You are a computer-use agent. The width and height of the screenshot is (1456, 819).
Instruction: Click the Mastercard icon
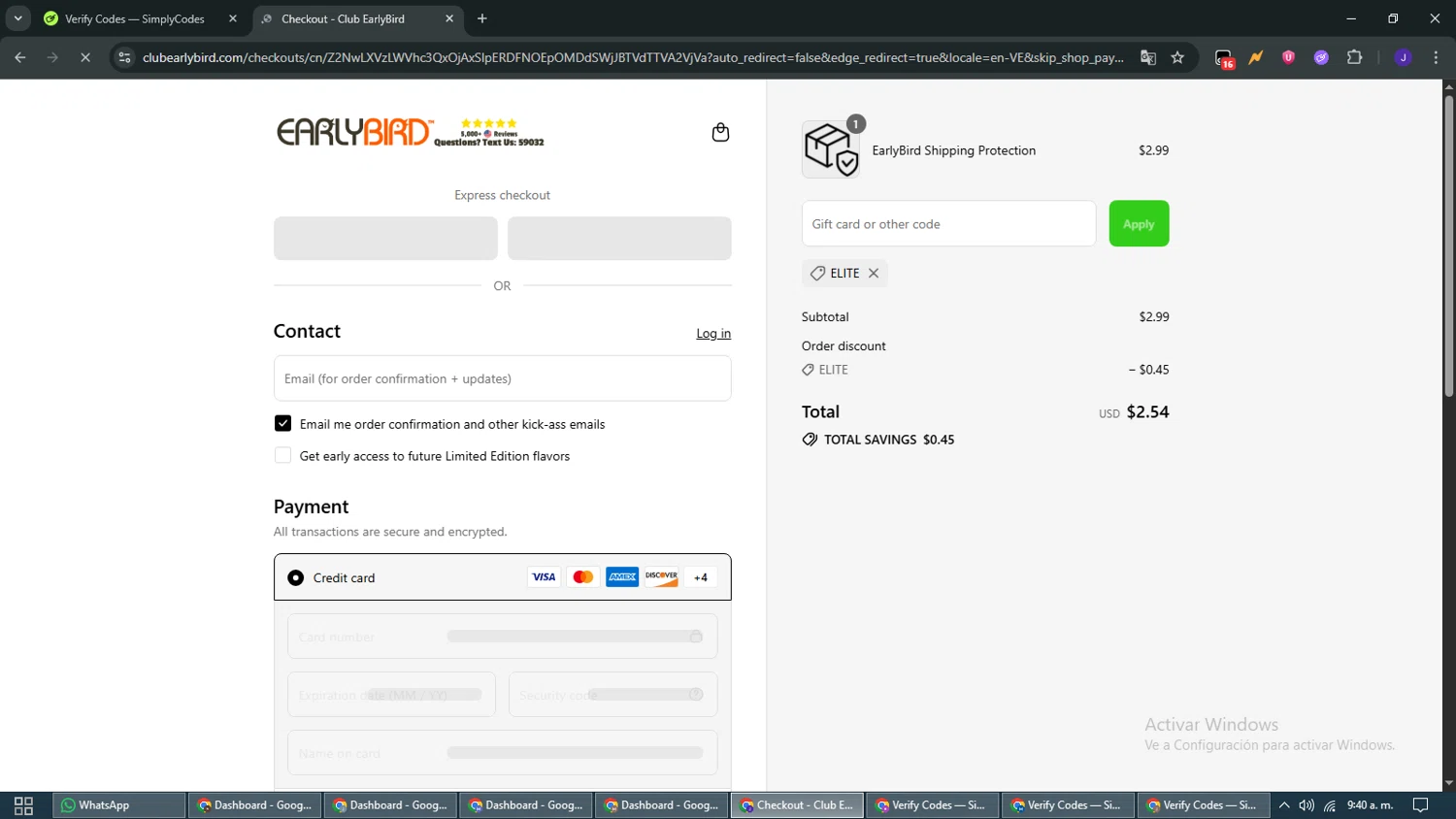point(583,577)
